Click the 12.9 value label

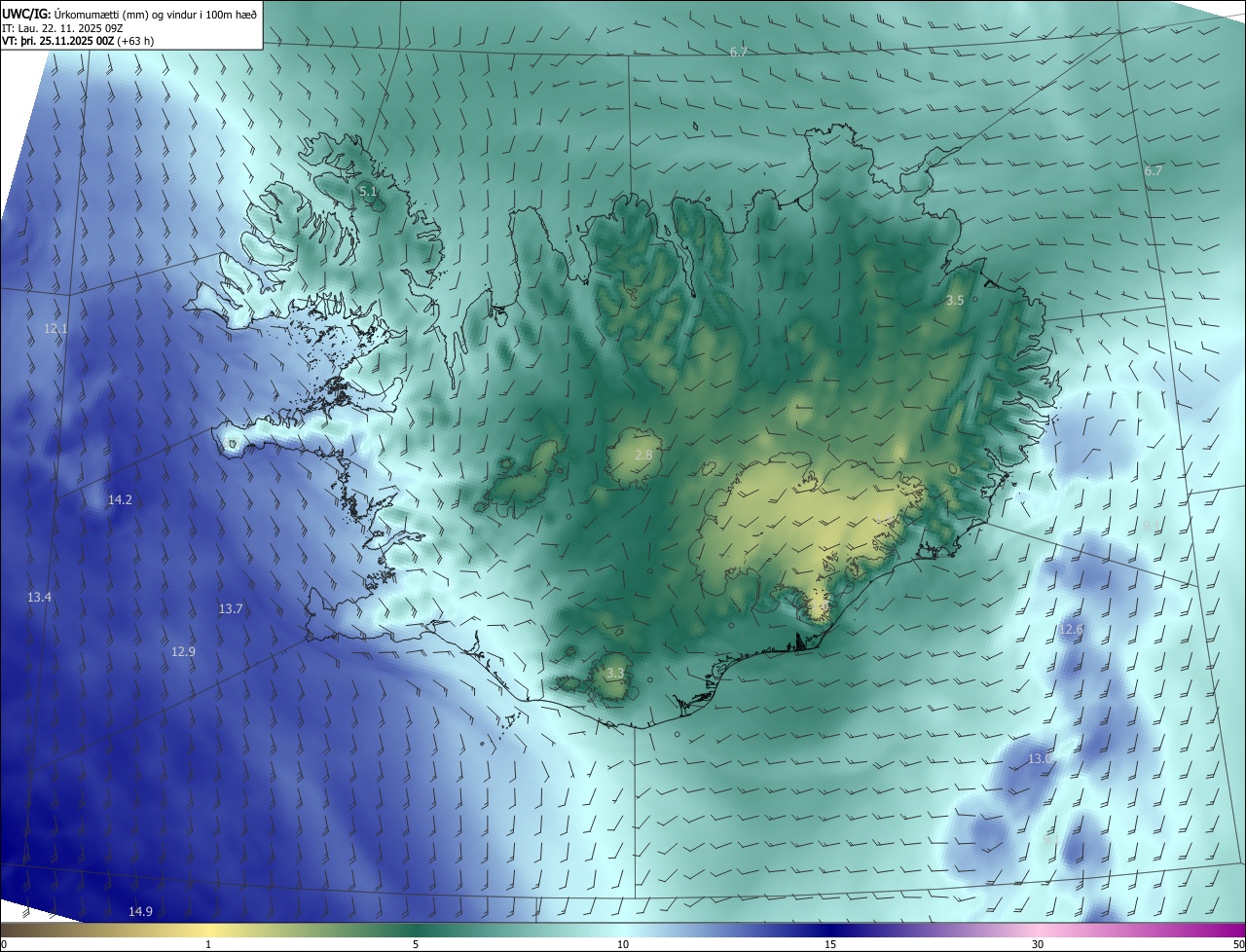click(x=183, y=651)
